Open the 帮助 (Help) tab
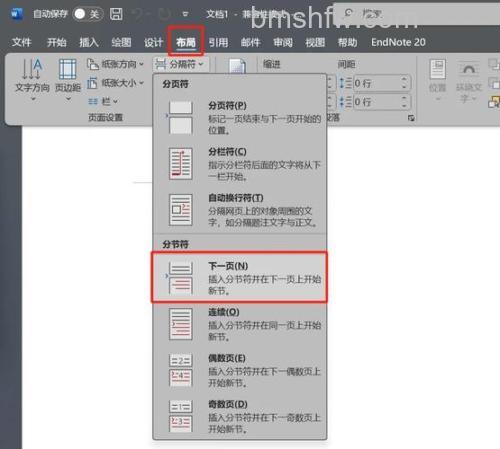The image size is (500, 449). 347,42
